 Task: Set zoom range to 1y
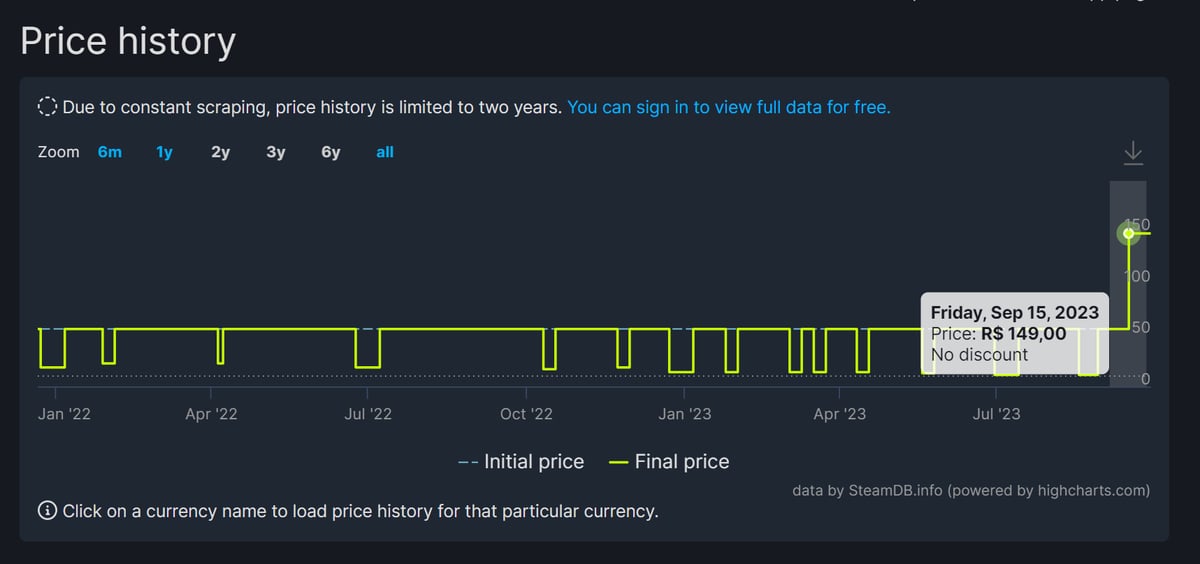point(165,152)
